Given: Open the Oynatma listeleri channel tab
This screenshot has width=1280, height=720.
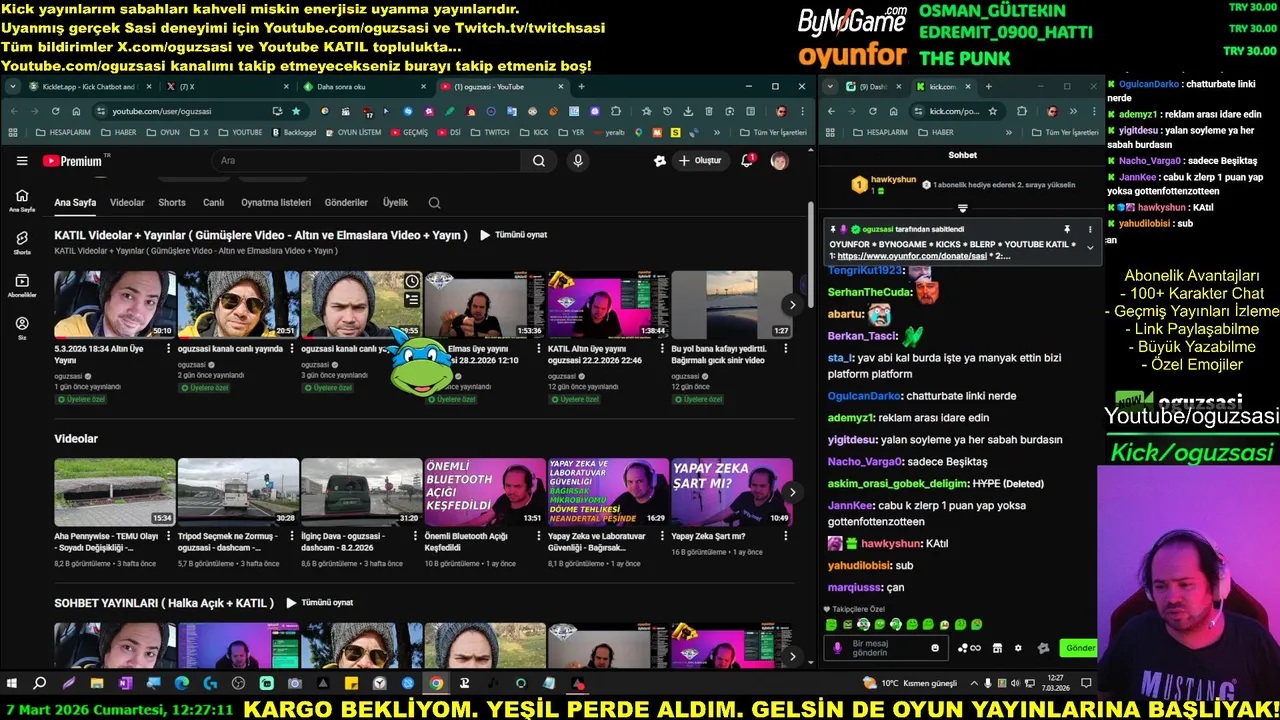Looking at the screenshot, I should pyautogui.click(x=276, y=203).
